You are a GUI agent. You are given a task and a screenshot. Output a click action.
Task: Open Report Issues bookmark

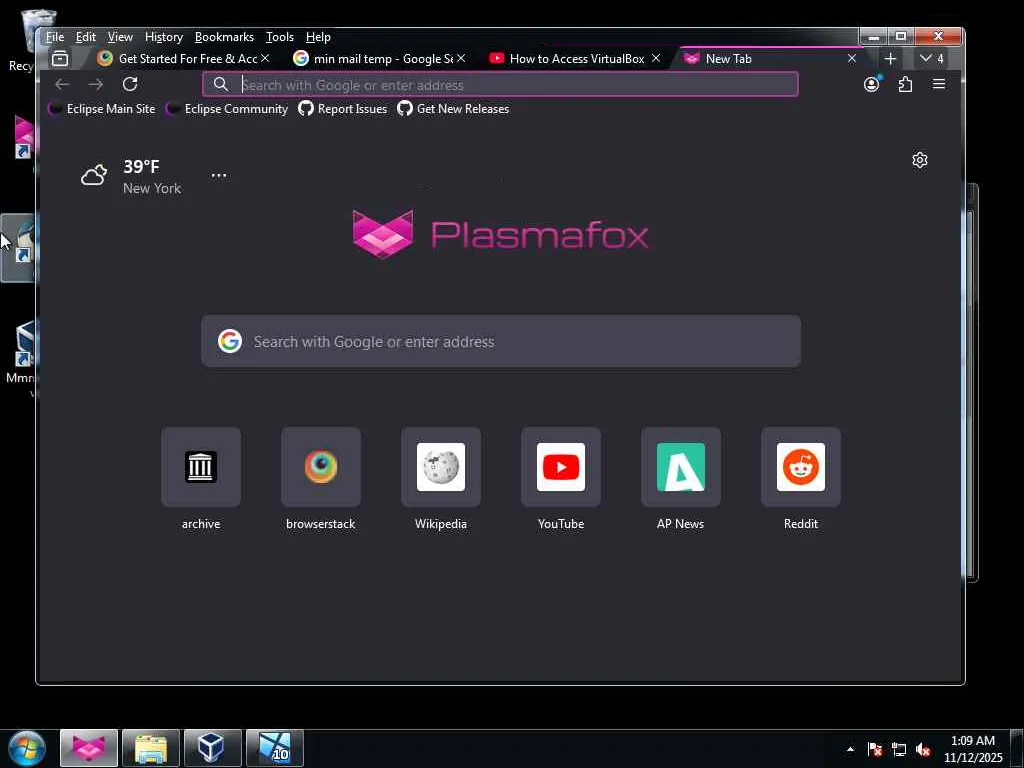coord(343,108)
